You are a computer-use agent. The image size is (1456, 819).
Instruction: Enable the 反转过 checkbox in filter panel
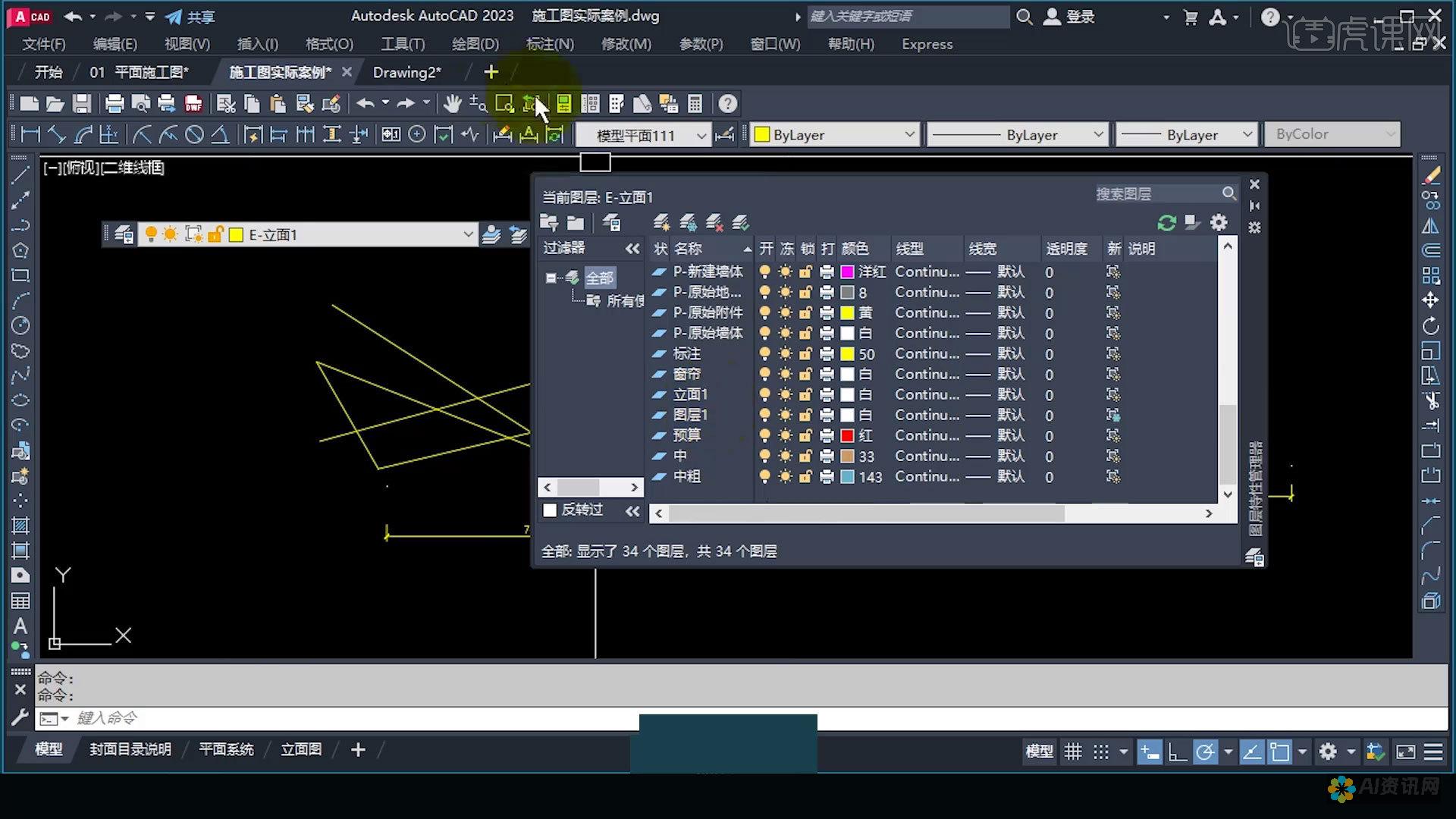click(549, 509)
